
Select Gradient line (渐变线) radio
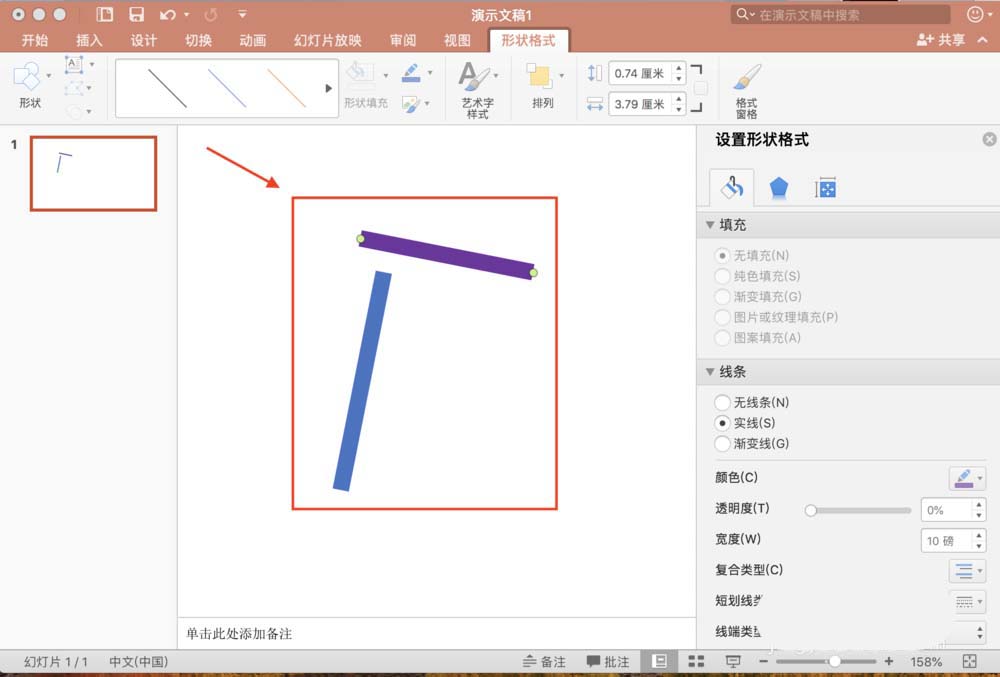click(x=722, y=443)
